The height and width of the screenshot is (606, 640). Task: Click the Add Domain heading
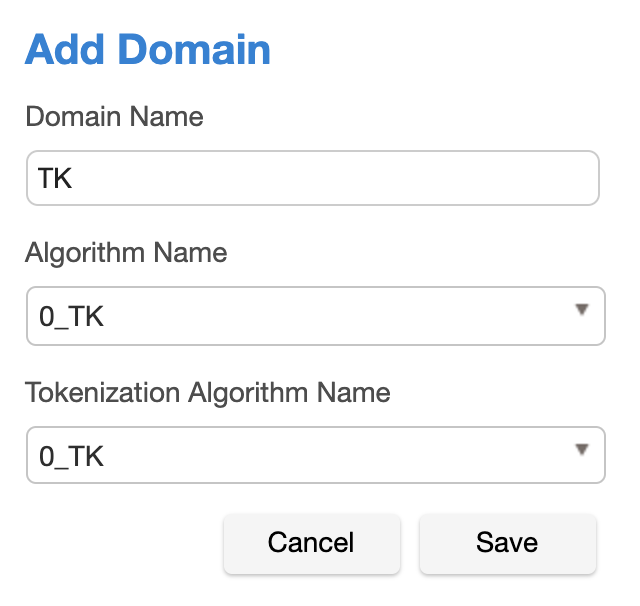(148, 49)
